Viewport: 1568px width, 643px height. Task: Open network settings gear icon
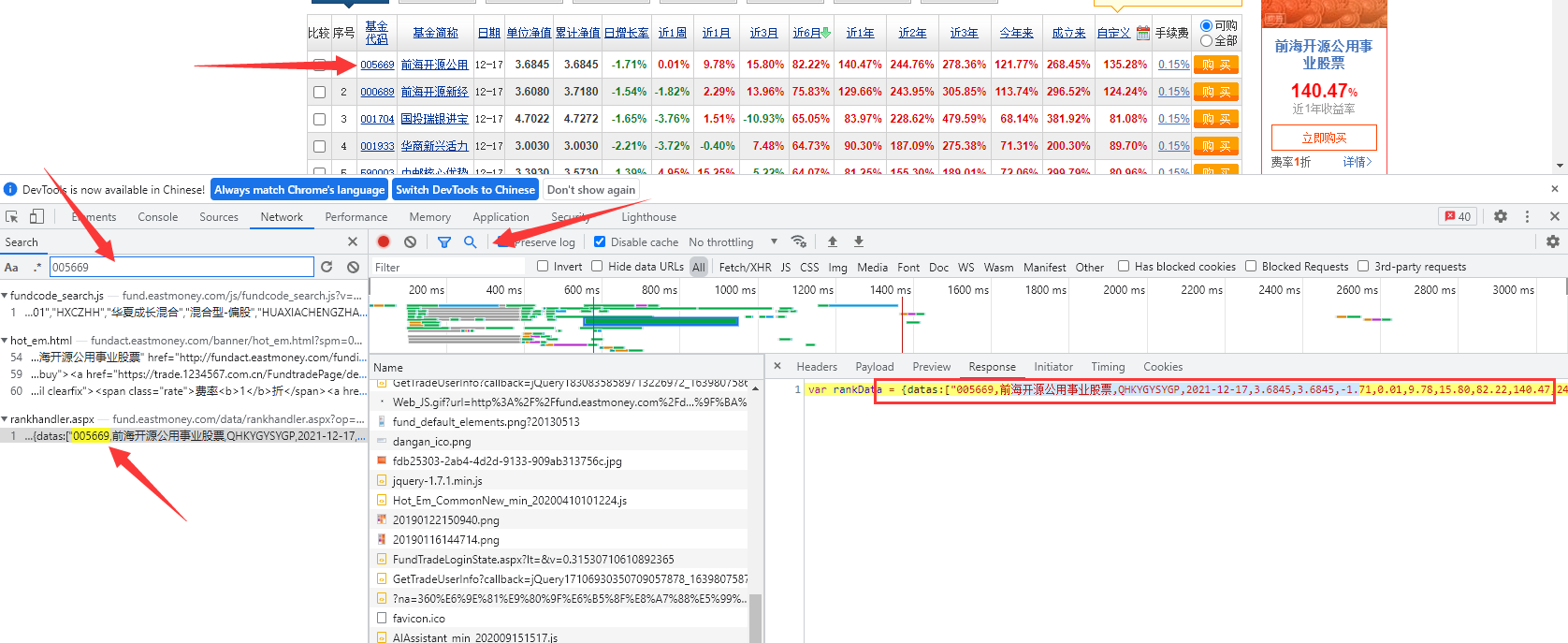tap(1553, 241)
